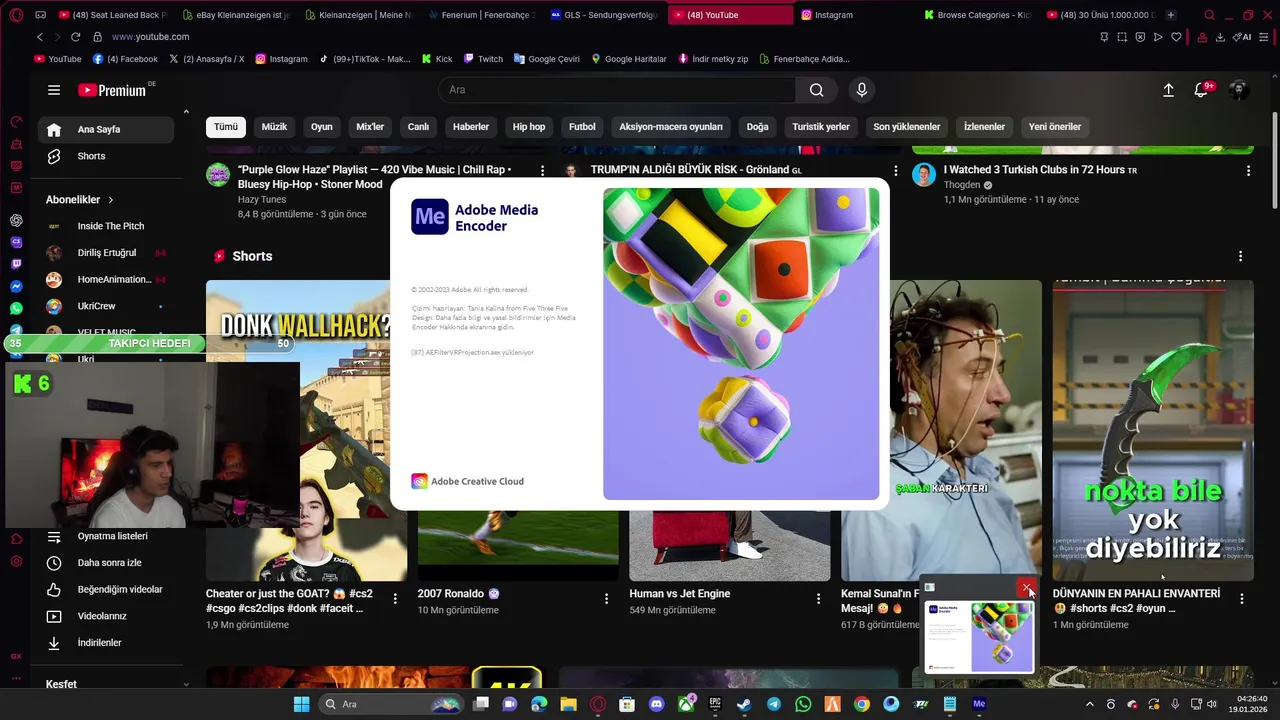Click the YouTube search input field
This screenshot has height=720, width=1280.
617,90
